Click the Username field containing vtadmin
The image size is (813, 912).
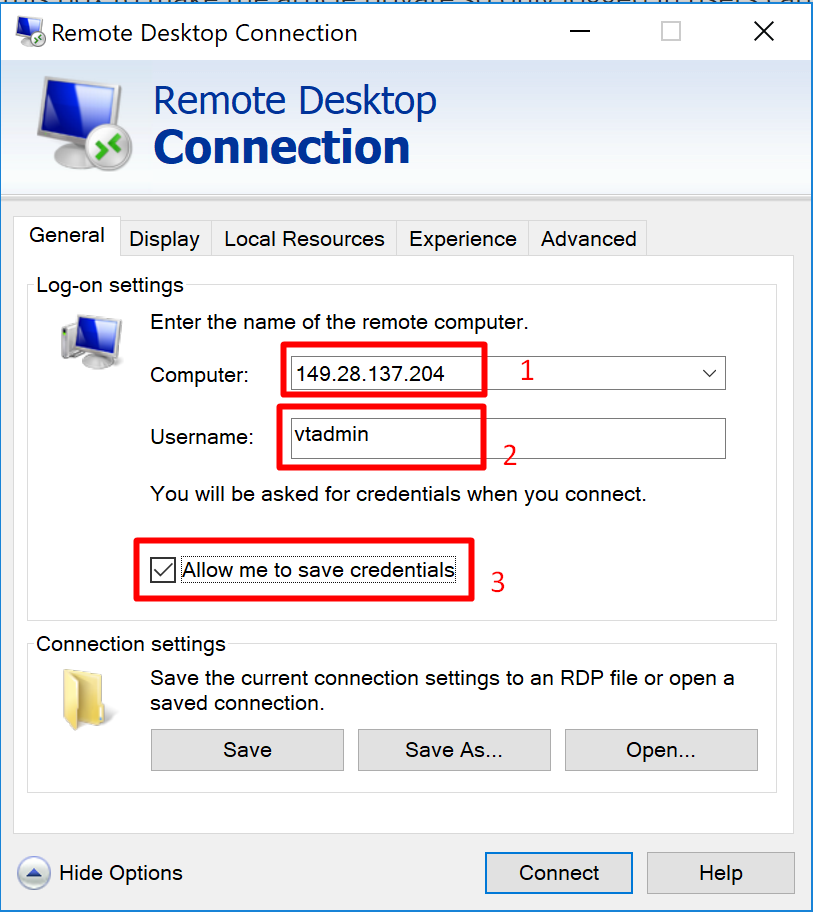point(508,438)
